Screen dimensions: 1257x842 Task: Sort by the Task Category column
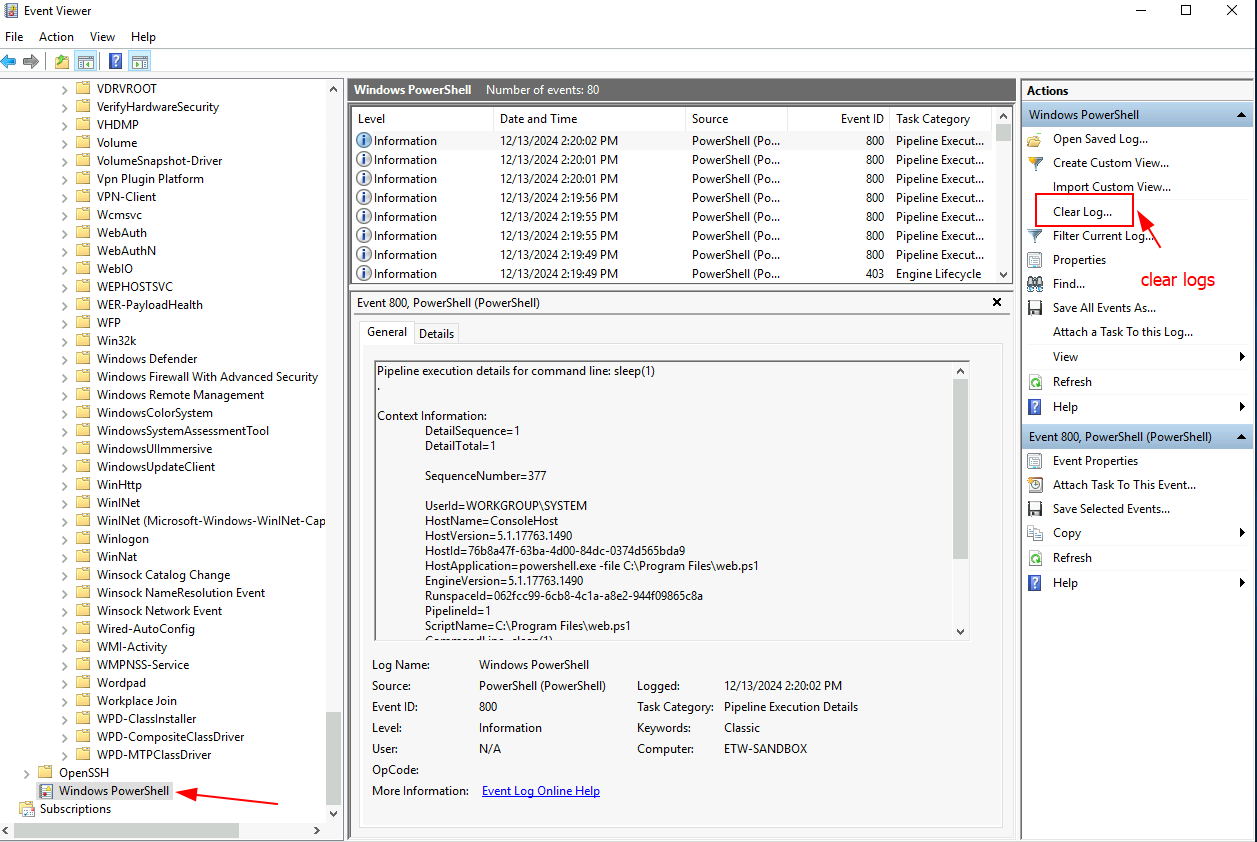(x=941, y=119)
